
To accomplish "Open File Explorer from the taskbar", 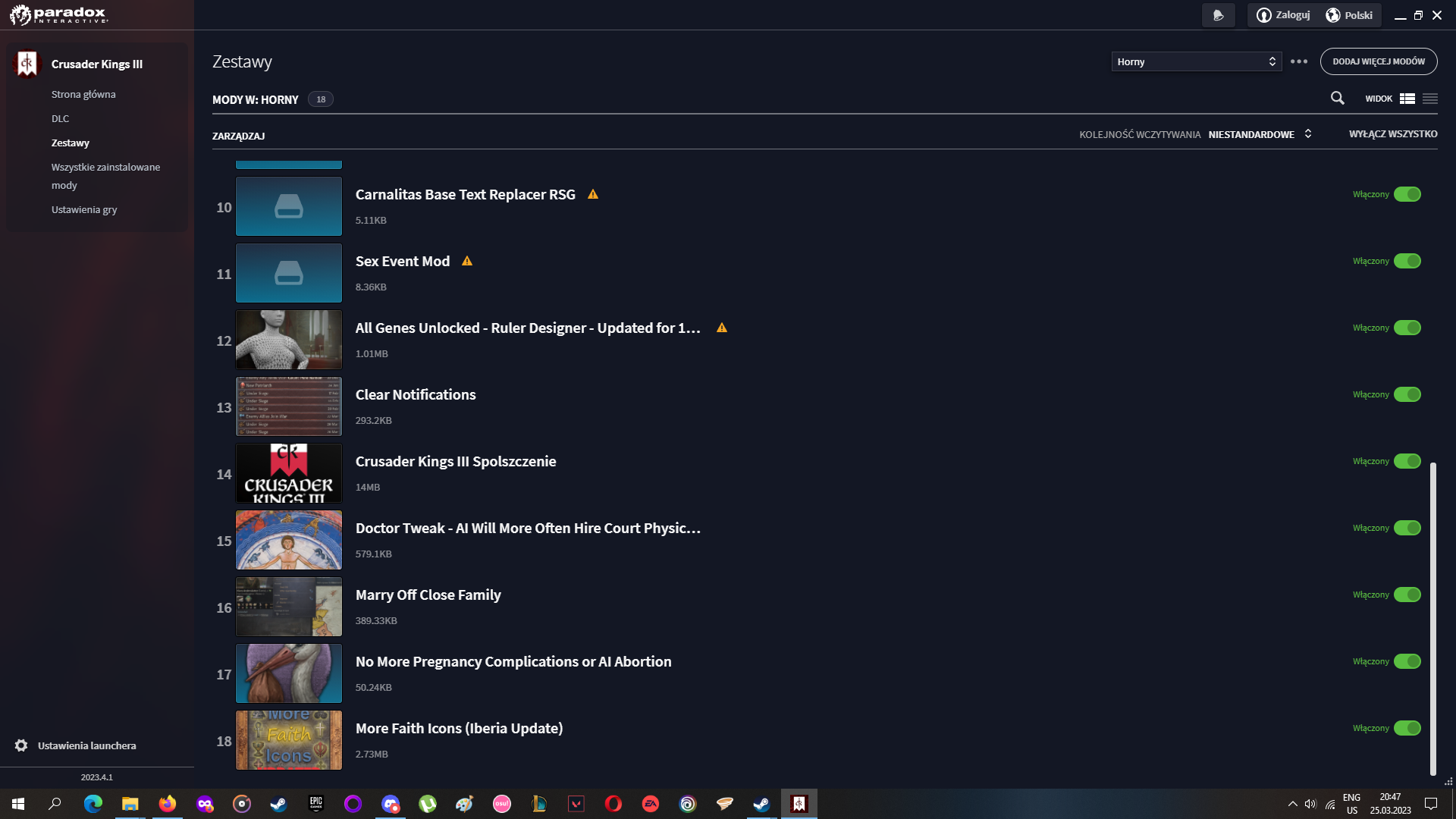I will click(x=130, y=804).
